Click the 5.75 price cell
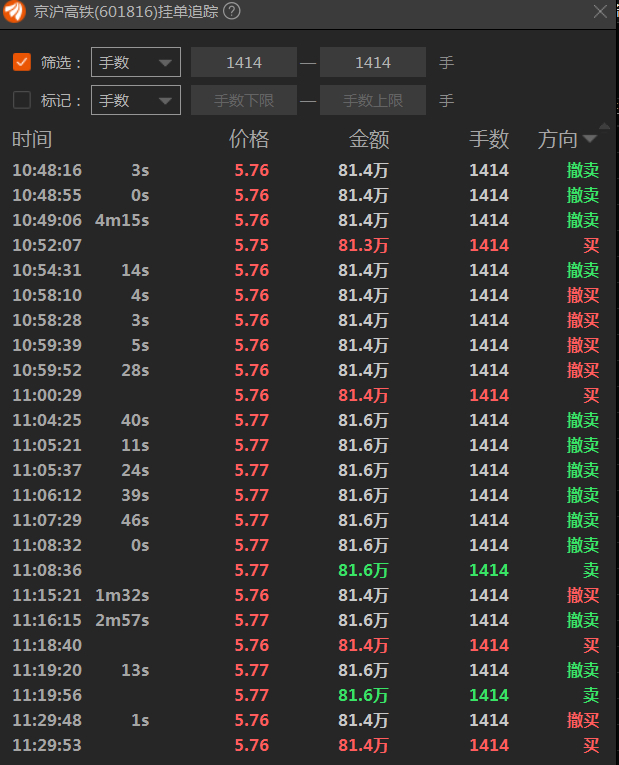The height and width of the screenshot is (765, 619). [x=252, y=245]
